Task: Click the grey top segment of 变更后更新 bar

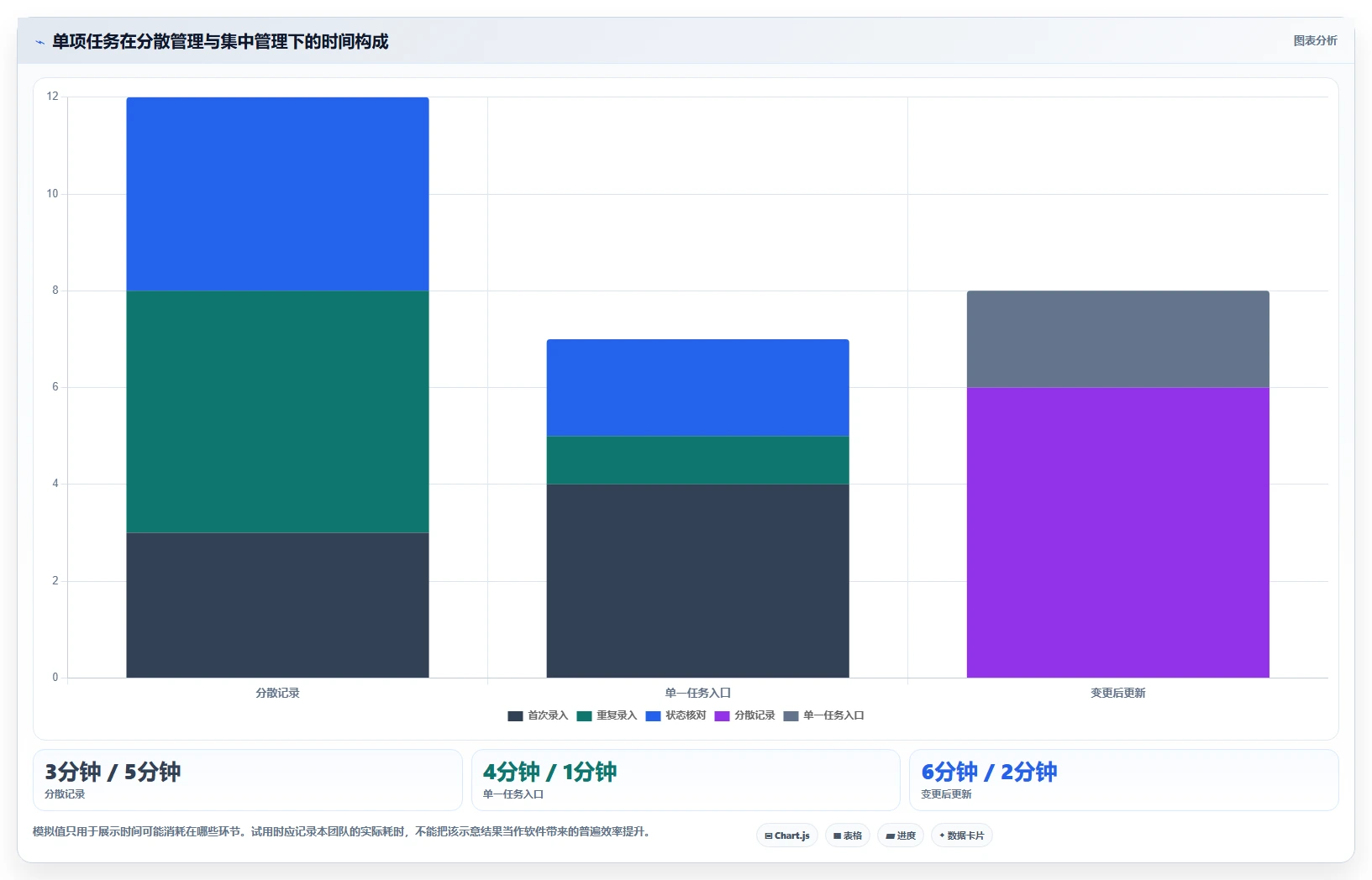Action: (1117, 339)
